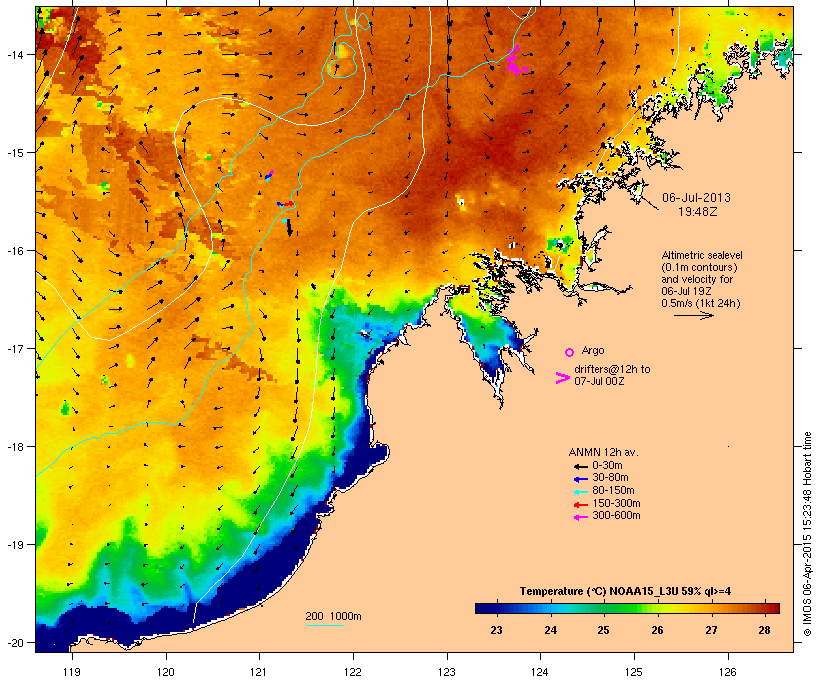This screenshot has height=680, width=820.
Task: Click the longitude axis label 124
Action: pos(540,672)
